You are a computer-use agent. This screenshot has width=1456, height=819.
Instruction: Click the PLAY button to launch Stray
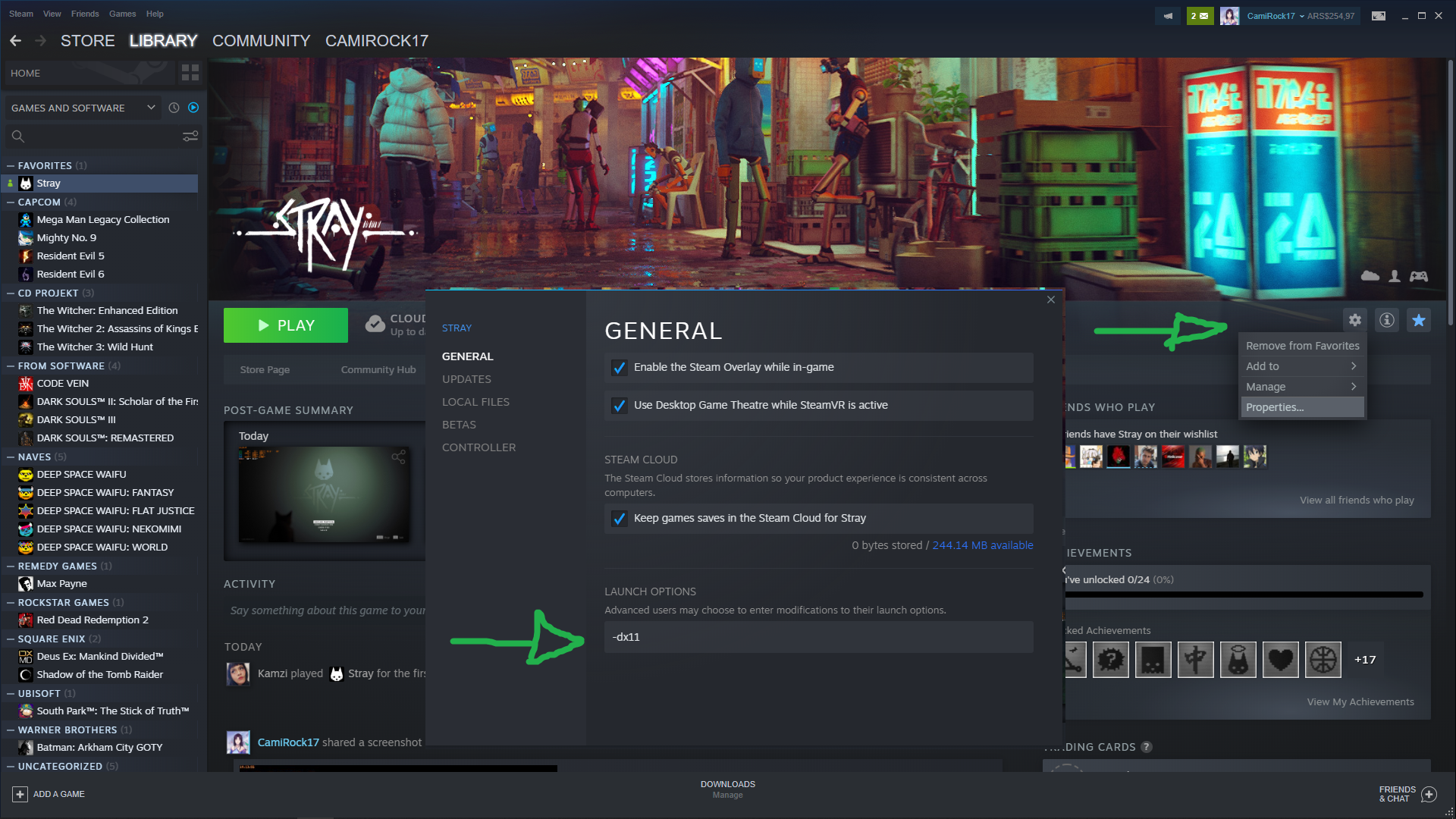[285, 325]
